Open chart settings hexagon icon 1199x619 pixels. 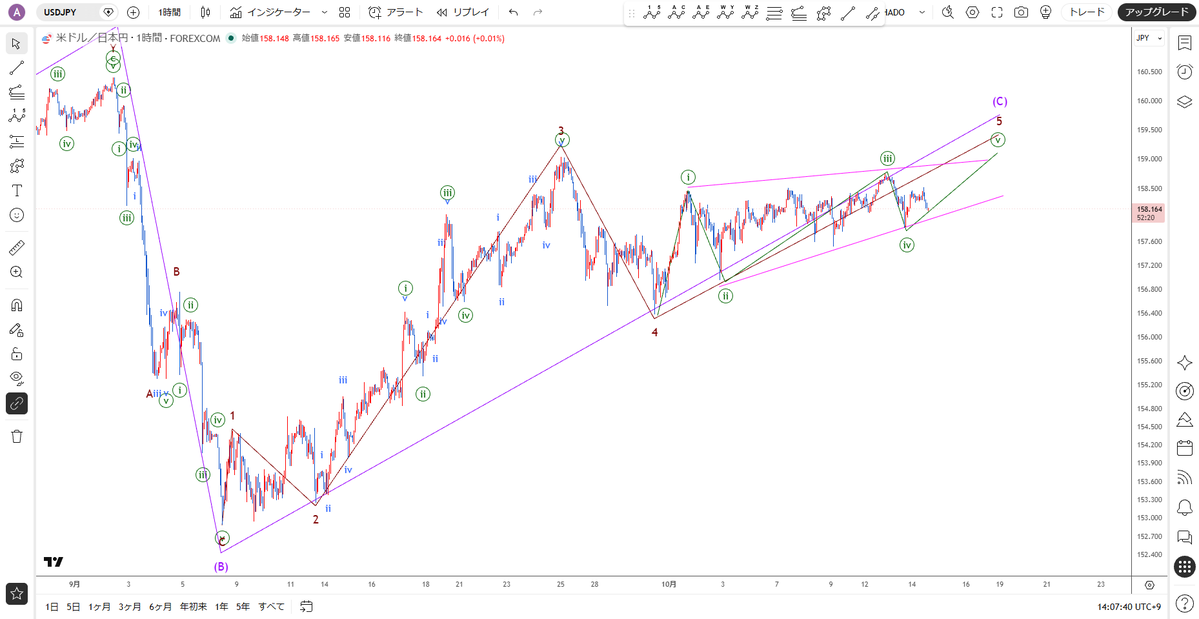pos(973,12)
